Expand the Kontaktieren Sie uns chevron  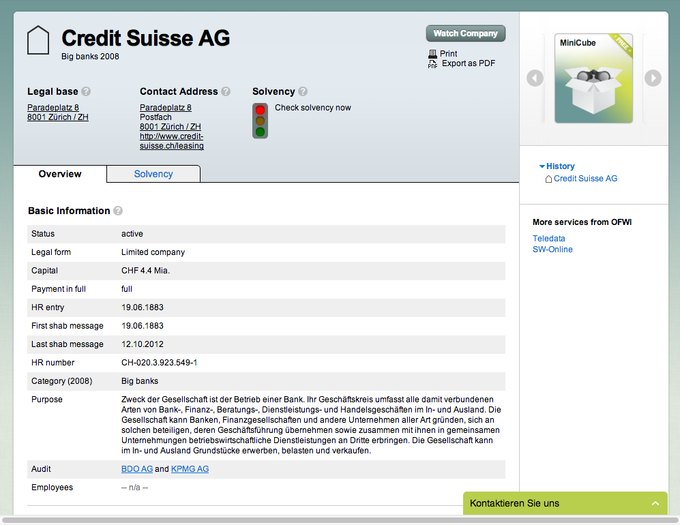[x=655, y=503]
